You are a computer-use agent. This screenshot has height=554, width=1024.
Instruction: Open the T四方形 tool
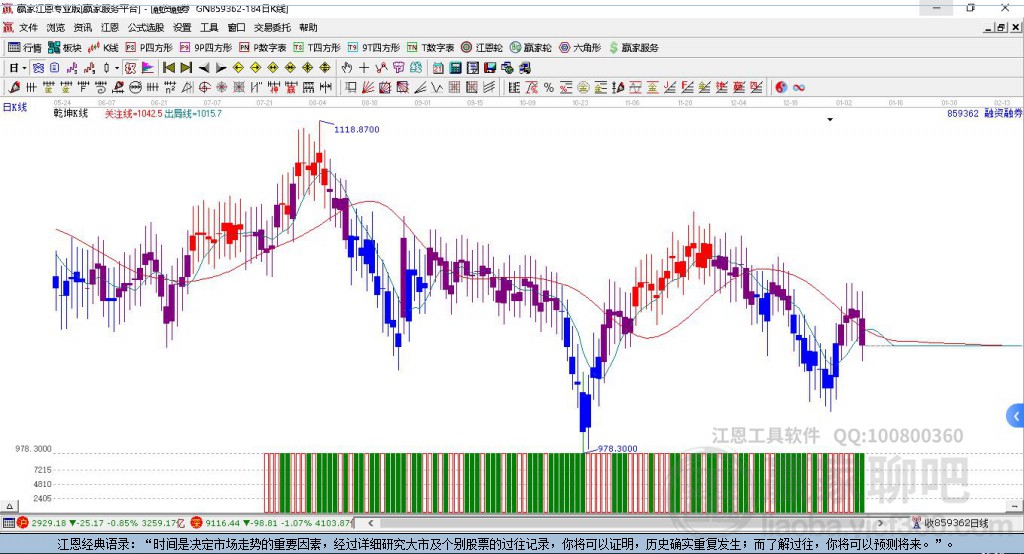click(317, 47)
